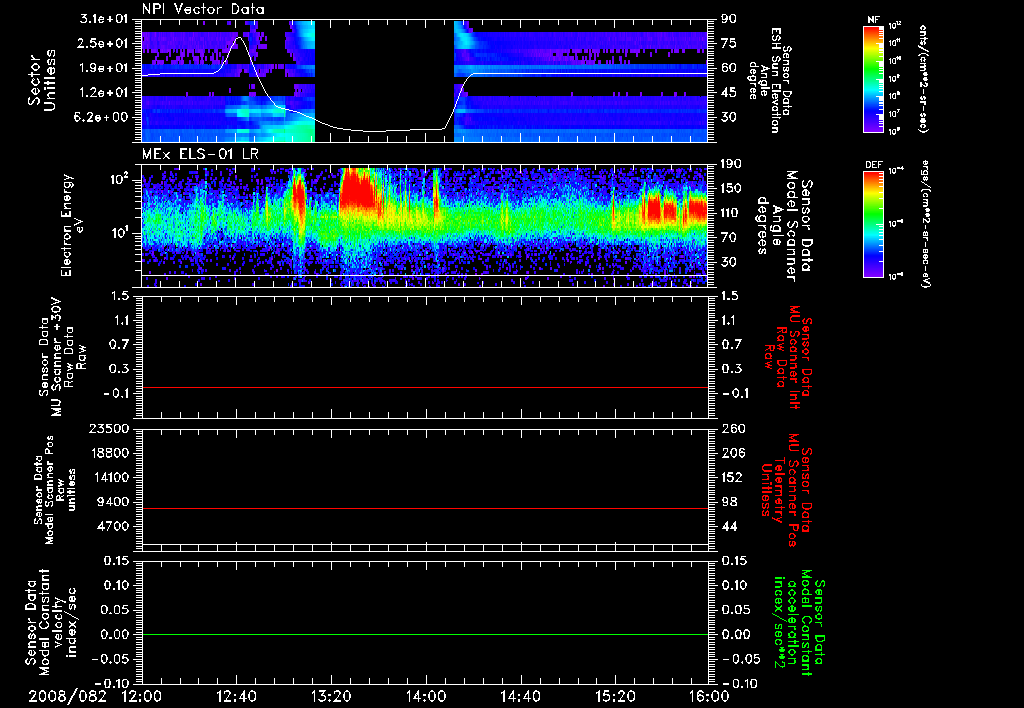
Task: Click the 150 scanner angle tick label
Action: tap(730, 189)
